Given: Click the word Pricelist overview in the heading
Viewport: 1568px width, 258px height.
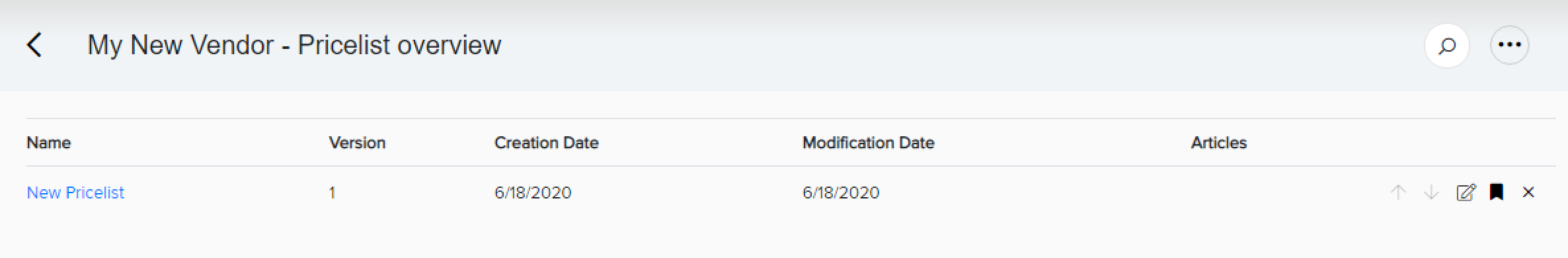Looking at the screenshot, I should 399,45.
